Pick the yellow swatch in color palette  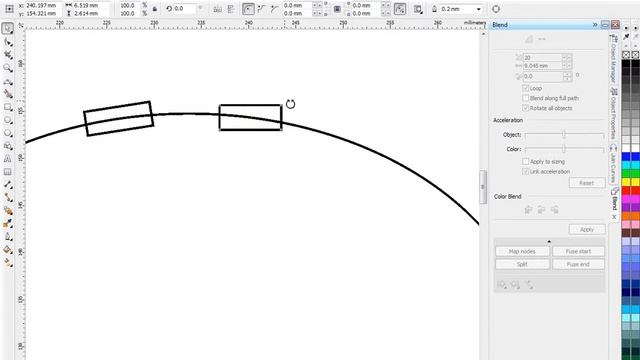point(626,182)
